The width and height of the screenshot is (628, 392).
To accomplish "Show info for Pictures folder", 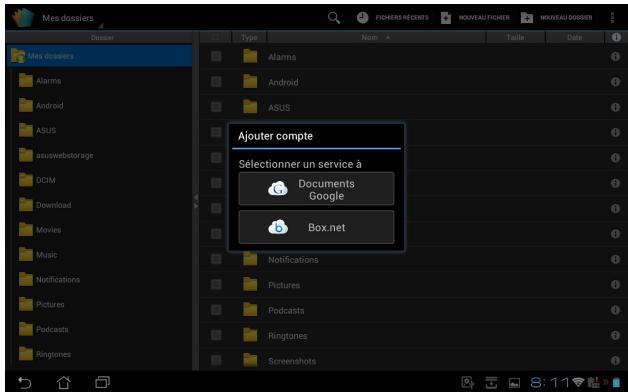I will click(616, 284).
